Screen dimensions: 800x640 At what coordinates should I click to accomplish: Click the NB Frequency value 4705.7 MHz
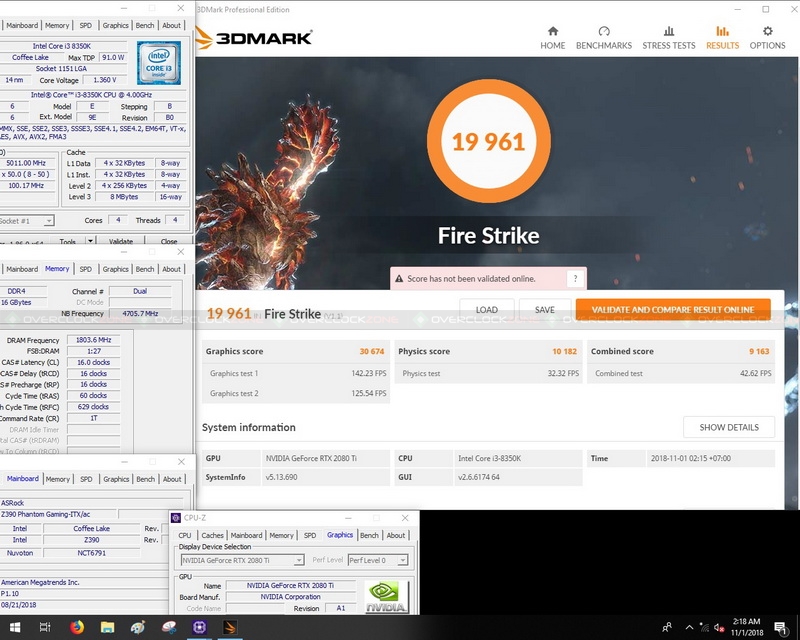click(140, 314)
